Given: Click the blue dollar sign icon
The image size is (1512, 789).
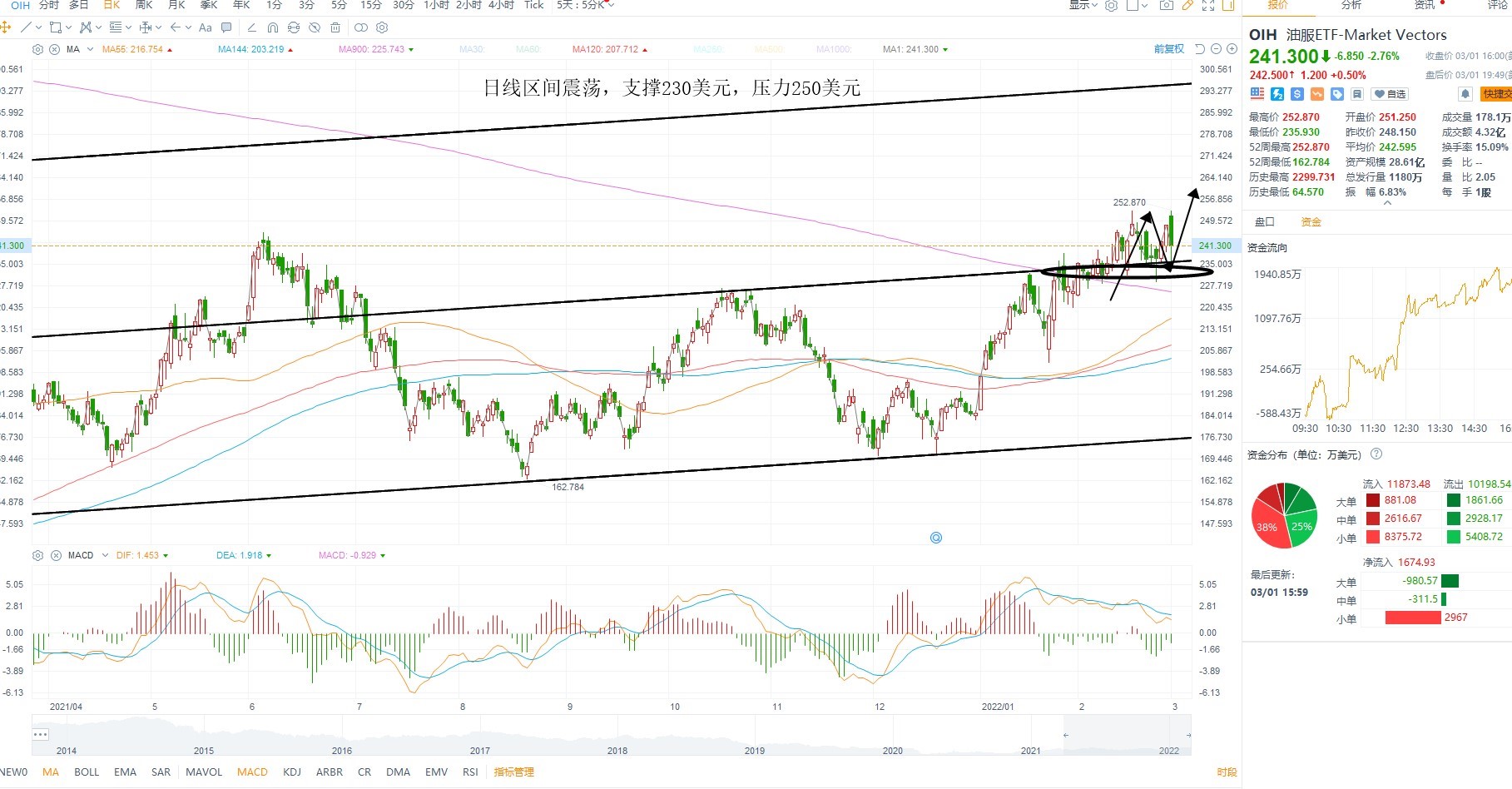Looking at the screenshot, I should click(1297, 94).
